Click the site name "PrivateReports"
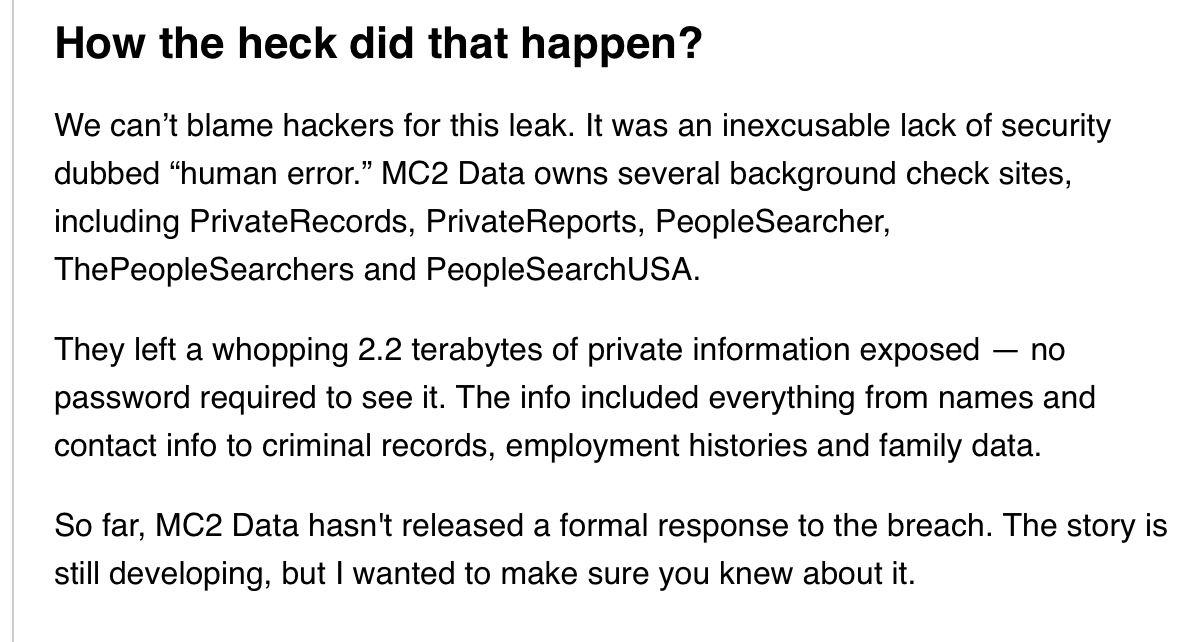This screenshot has width=1202, height=642. [536, 222]
